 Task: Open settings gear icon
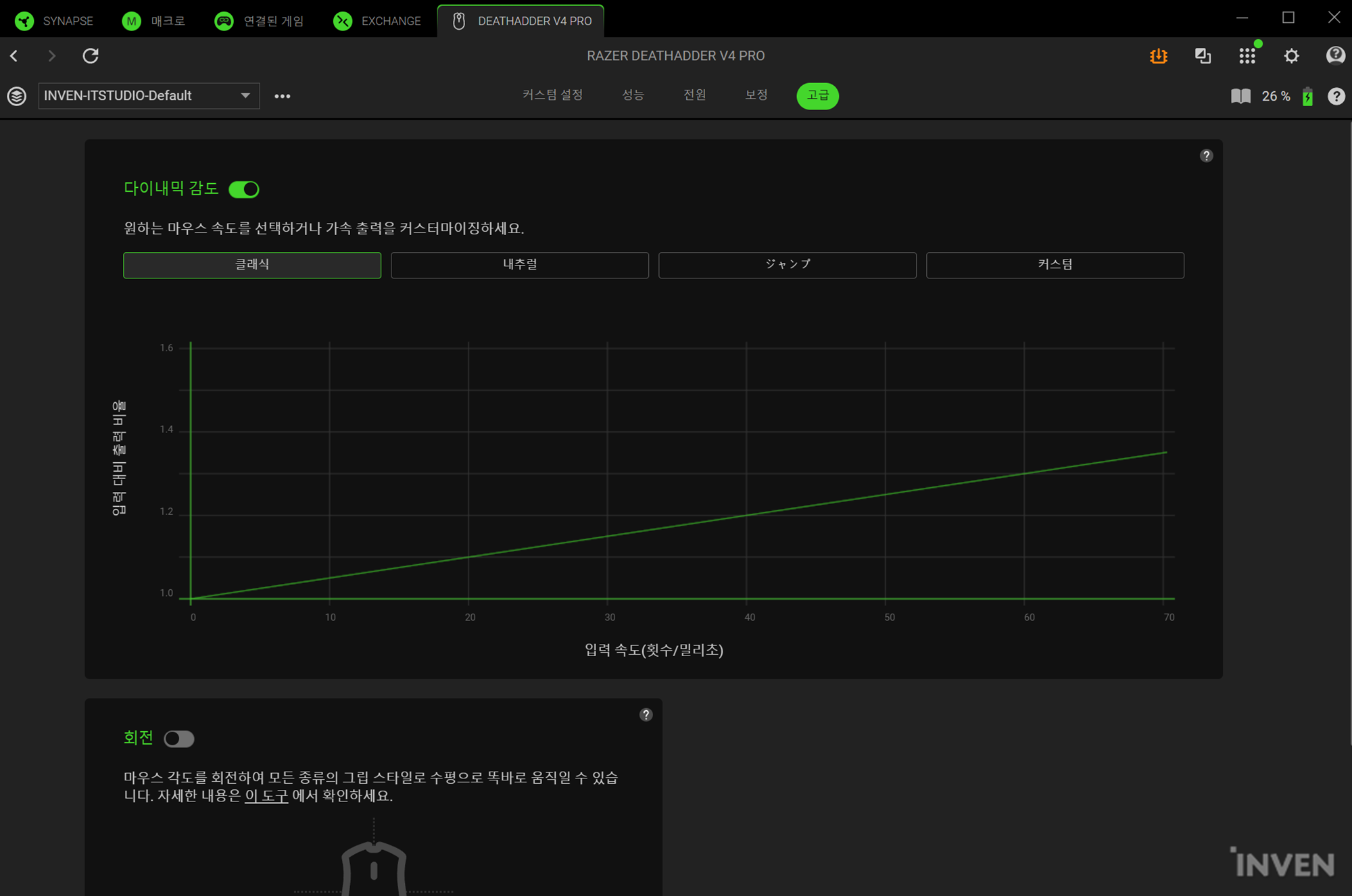1291,55
